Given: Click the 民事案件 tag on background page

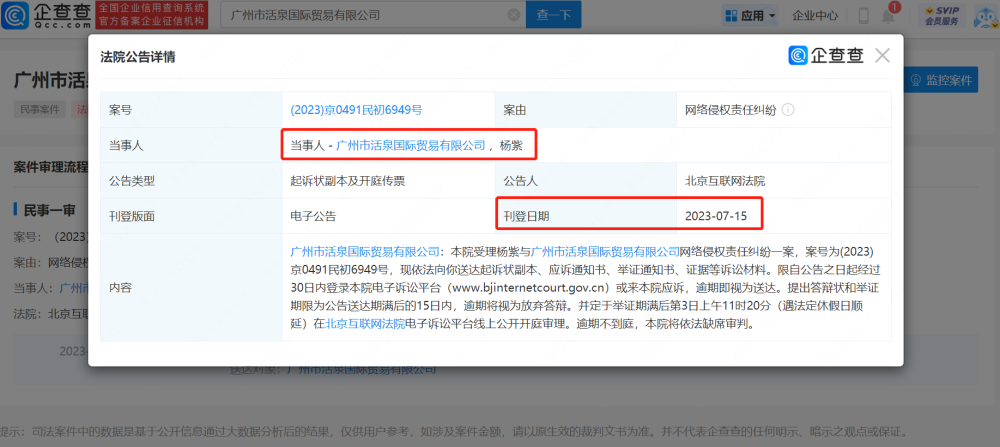Looking at the screenshot, I should 40,109.
